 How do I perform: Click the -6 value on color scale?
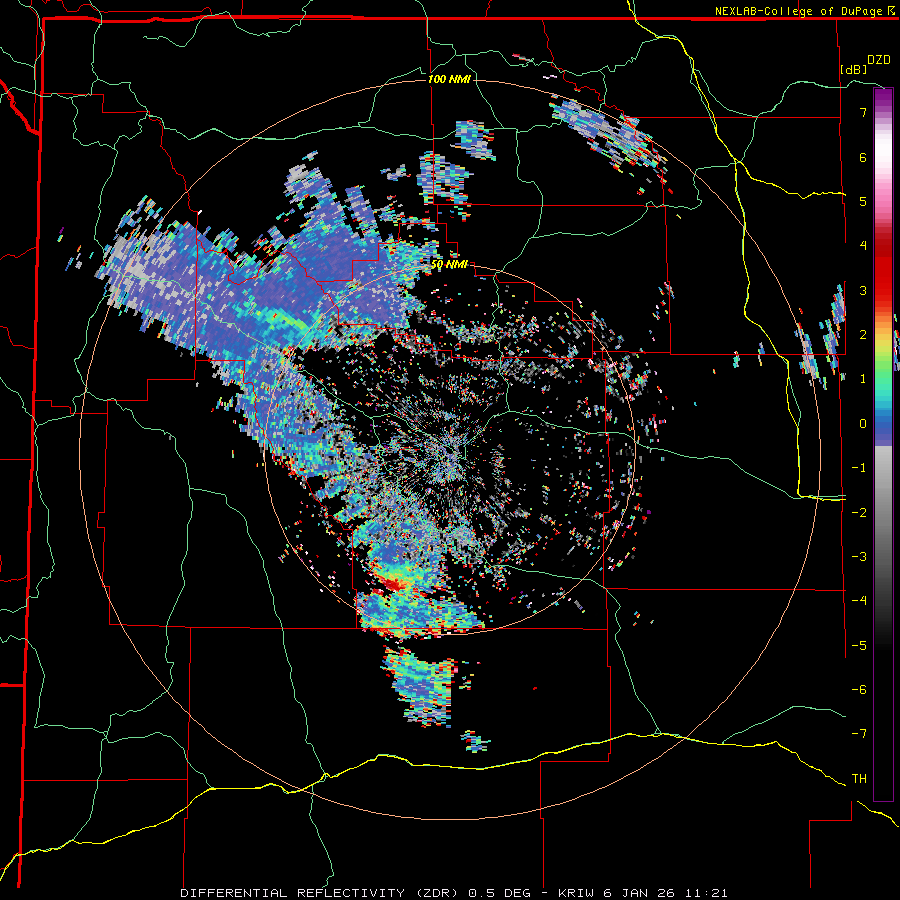(x=859, y=690)
